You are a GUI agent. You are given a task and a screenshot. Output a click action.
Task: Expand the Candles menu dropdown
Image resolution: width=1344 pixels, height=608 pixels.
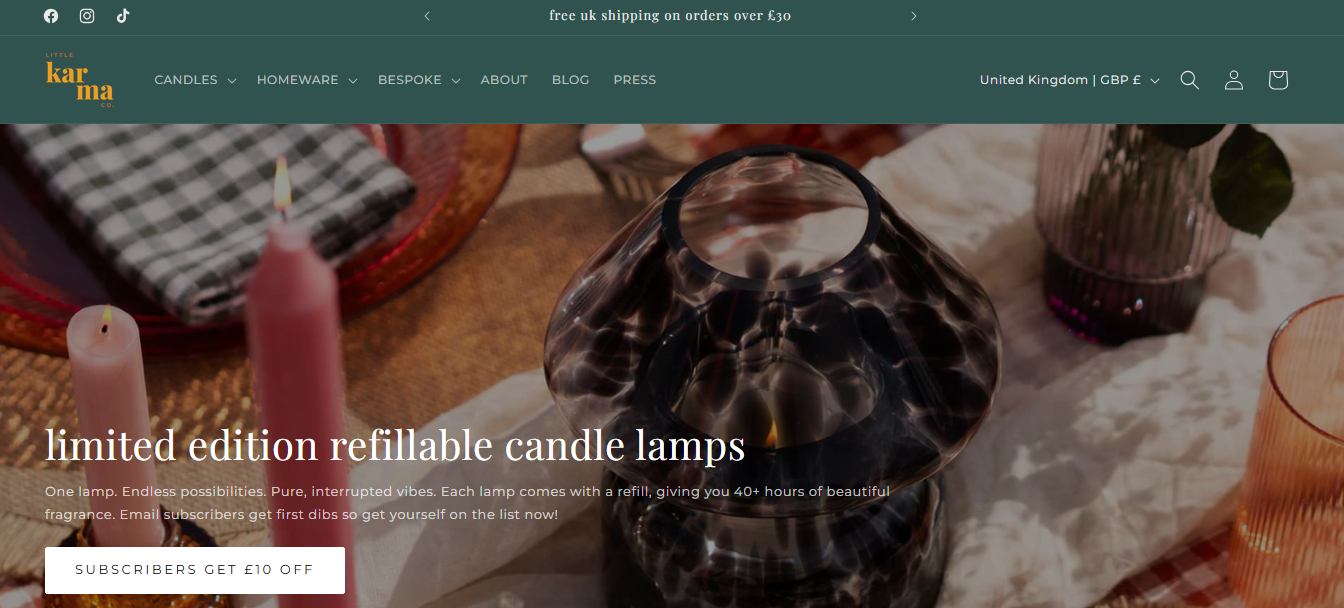[195, 80]
